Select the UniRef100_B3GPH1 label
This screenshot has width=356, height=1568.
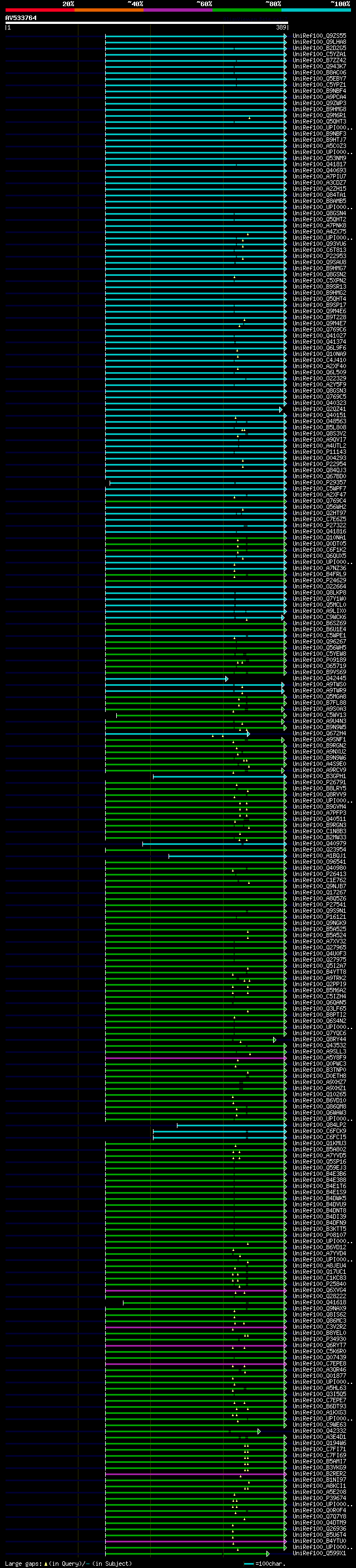coord(319,776)
